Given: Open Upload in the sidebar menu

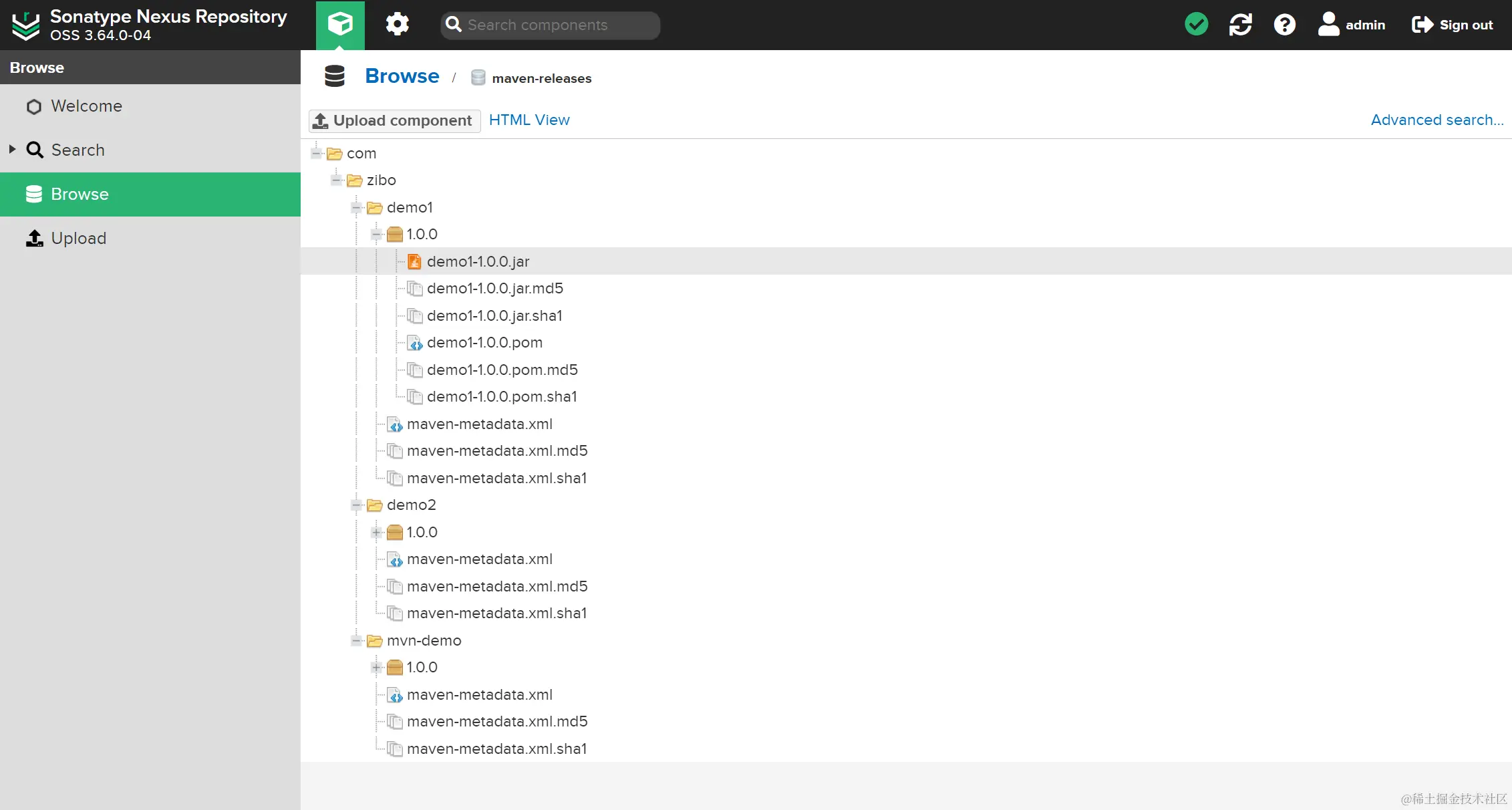Looking at the screenshot, I should click(x=78, y=239).
